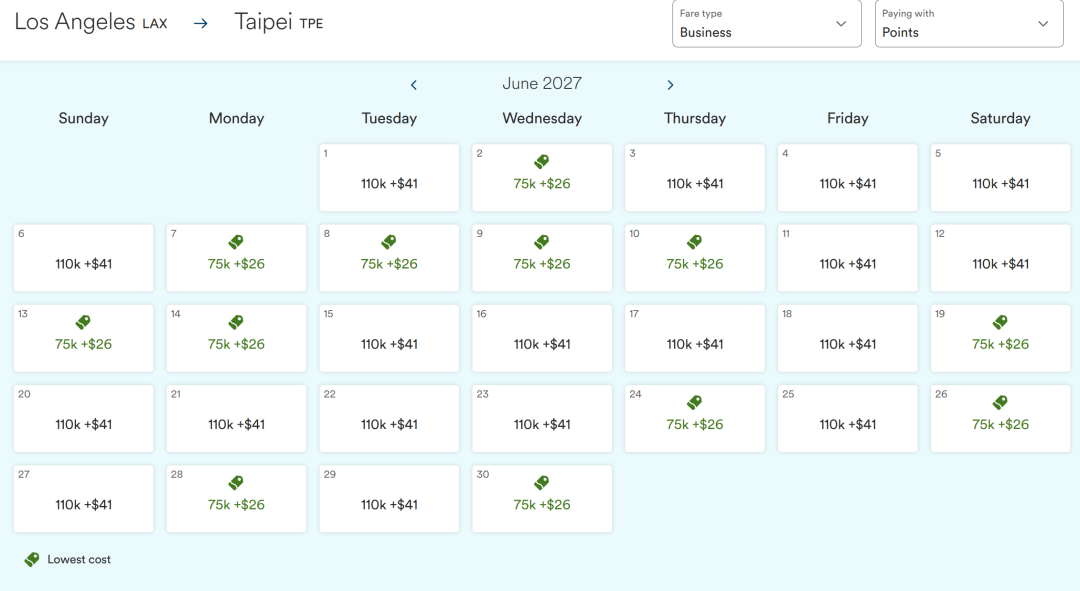Advance to the next month
Screen dimensions: 1080x591
point(670,85)
